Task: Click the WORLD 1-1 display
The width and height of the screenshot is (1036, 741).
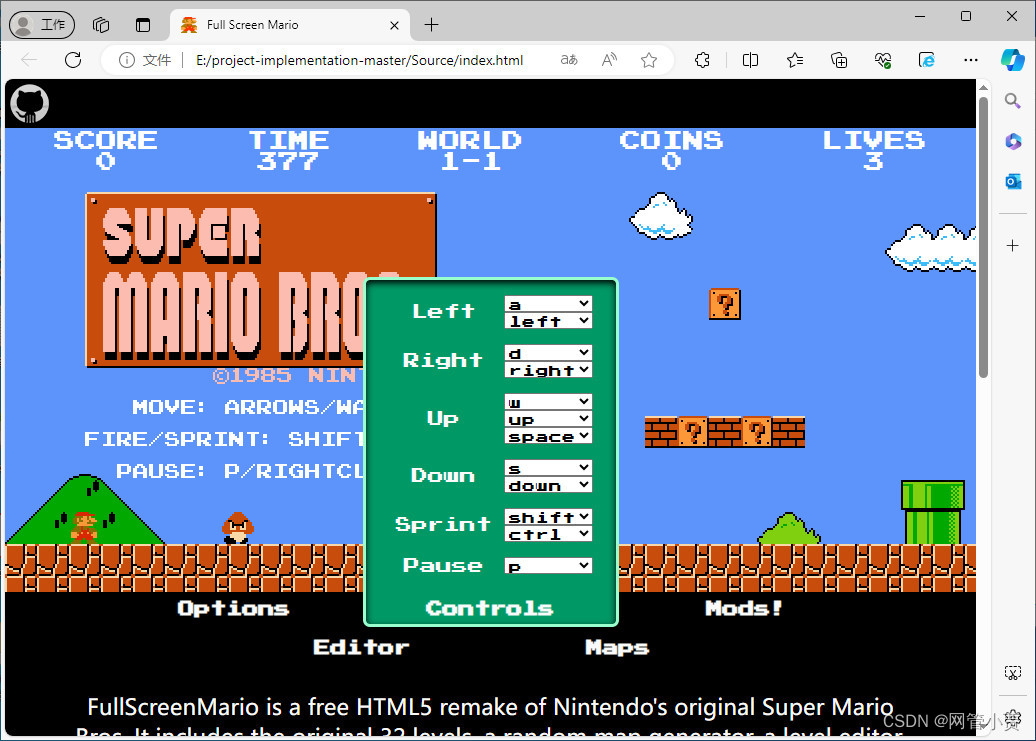Action: tap(469, 151)
